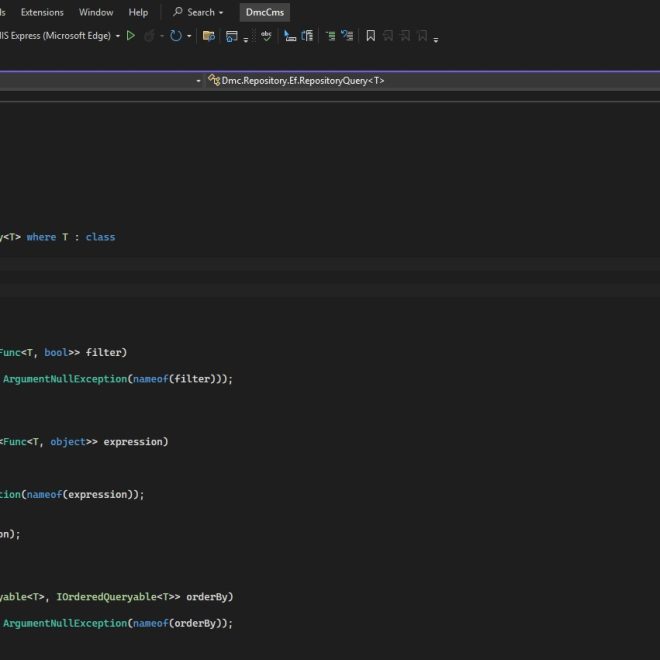Image resolution: width=660 pixels, height=660 pixels.
Task: Clear all bookmarks icon
Action: pyautogui.click(x=422, y=36)
